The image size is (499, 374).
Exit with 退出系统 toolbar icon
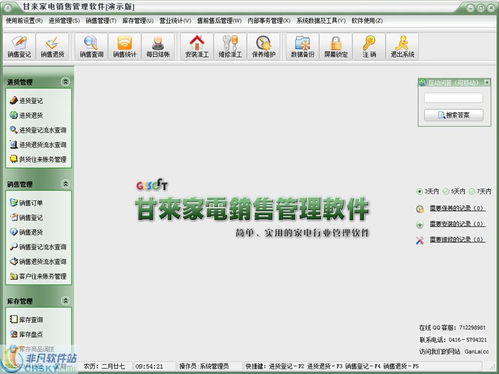click(402, 46)
